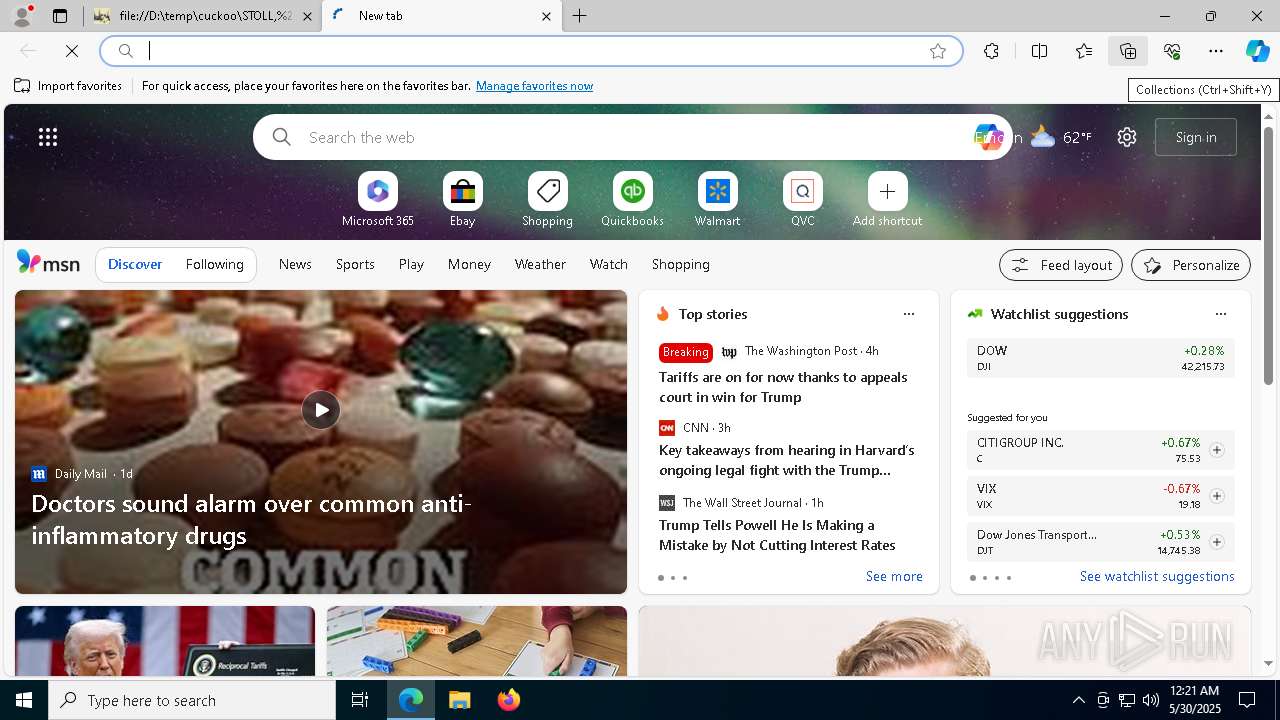The height and width of the screenshot is (720, 1280).
Task: Open Doctors sound alarm headline
Action: pos(252,519)
